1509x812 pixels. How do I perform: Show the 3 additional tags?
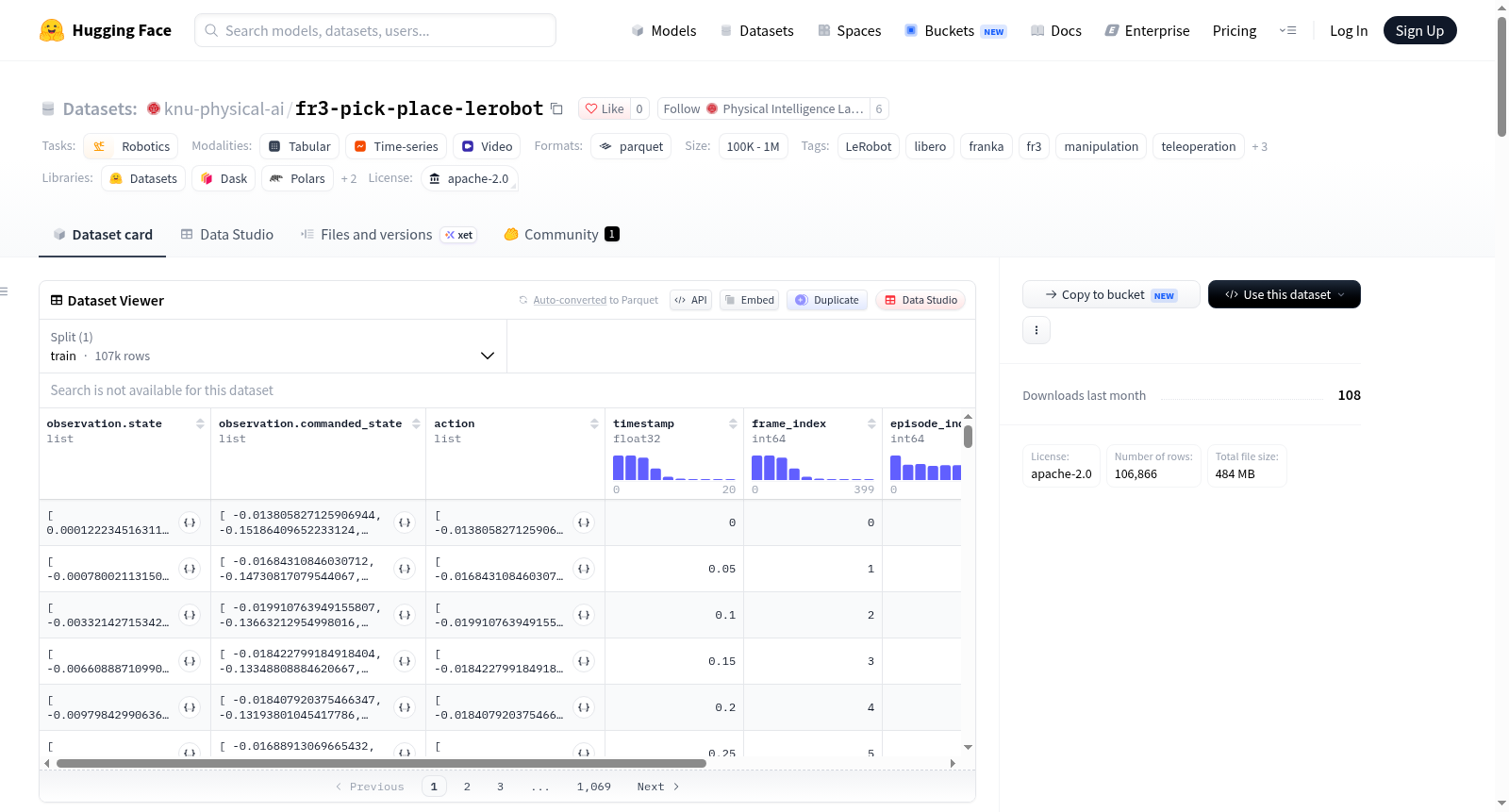(1260, 147)
